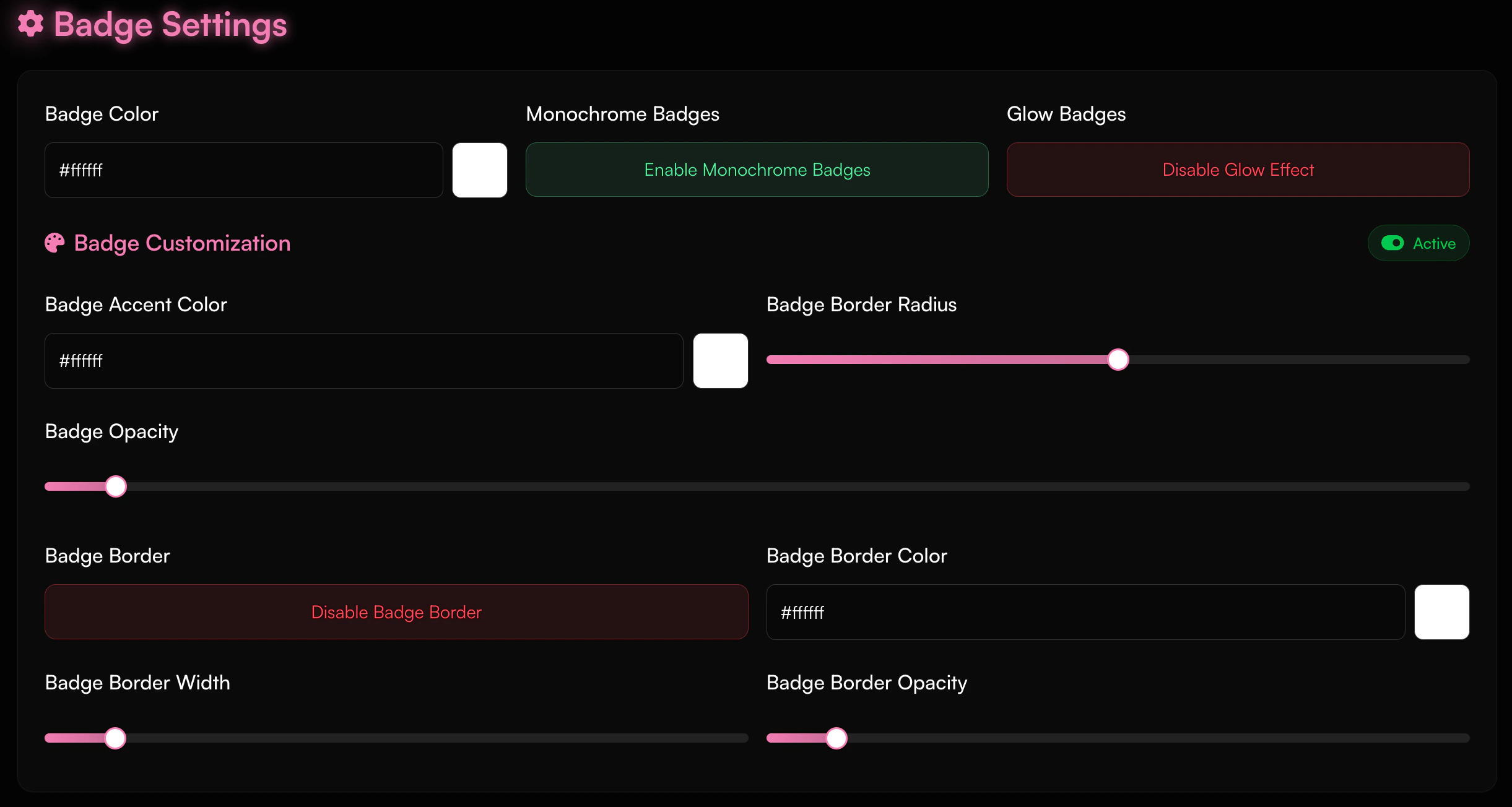Click the Badge Color hex input field

pos(243,170)
